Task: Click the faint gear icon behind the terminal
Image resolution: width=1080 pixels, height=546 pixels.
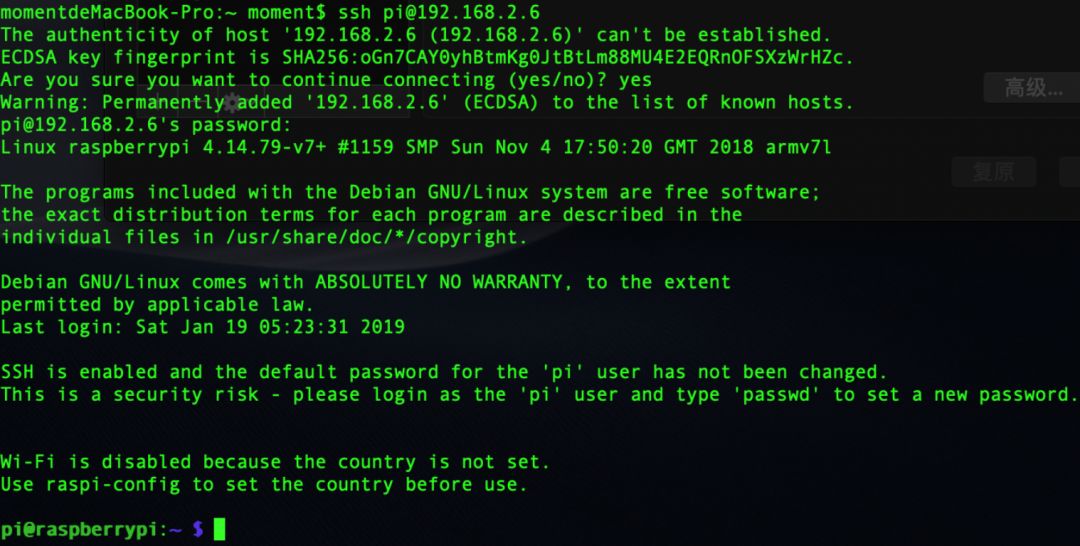Action: [x=231, y=103]
